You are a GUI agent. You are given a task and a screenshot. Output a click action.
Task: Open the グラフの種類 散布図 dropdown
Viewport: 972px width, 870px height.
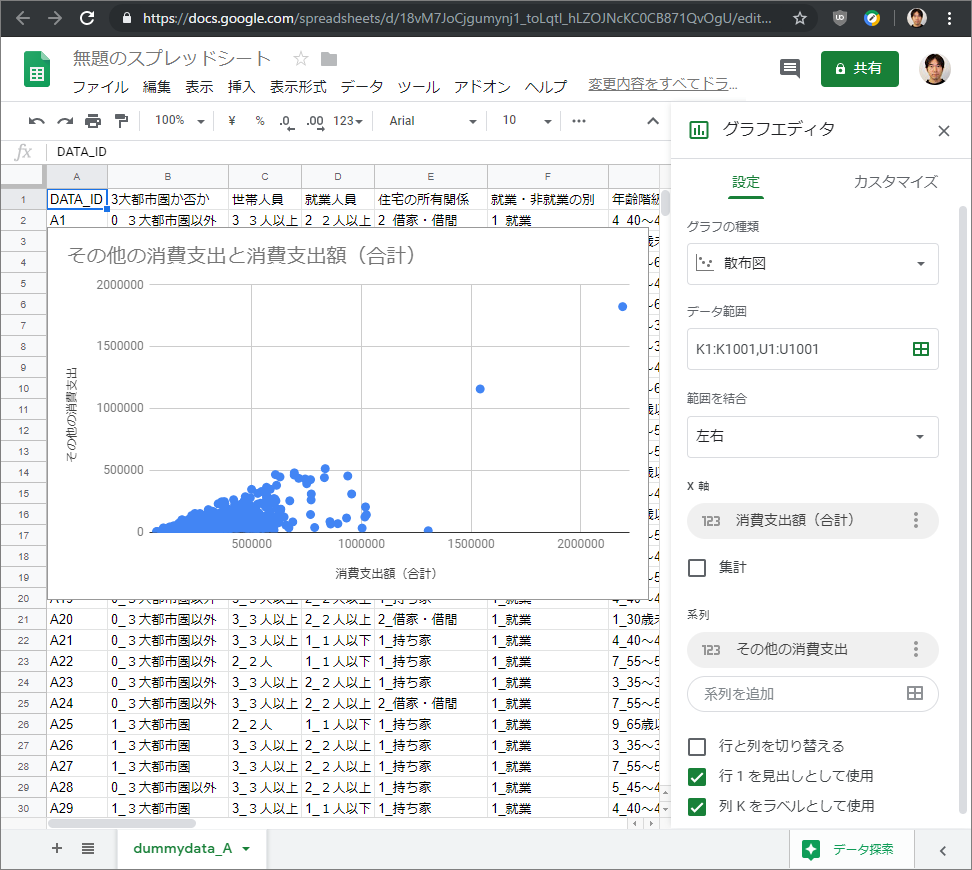812,264
